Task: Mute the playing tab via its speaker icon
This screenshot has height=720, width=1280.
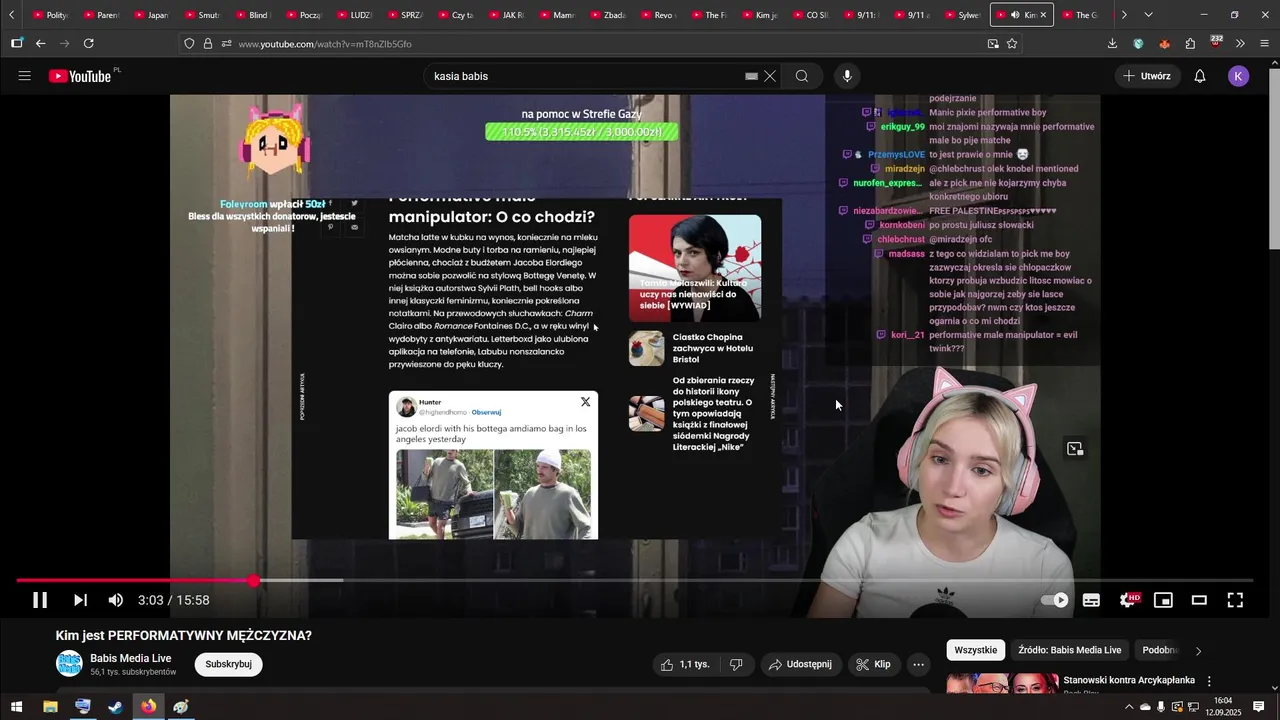Action: (1015, 15)
